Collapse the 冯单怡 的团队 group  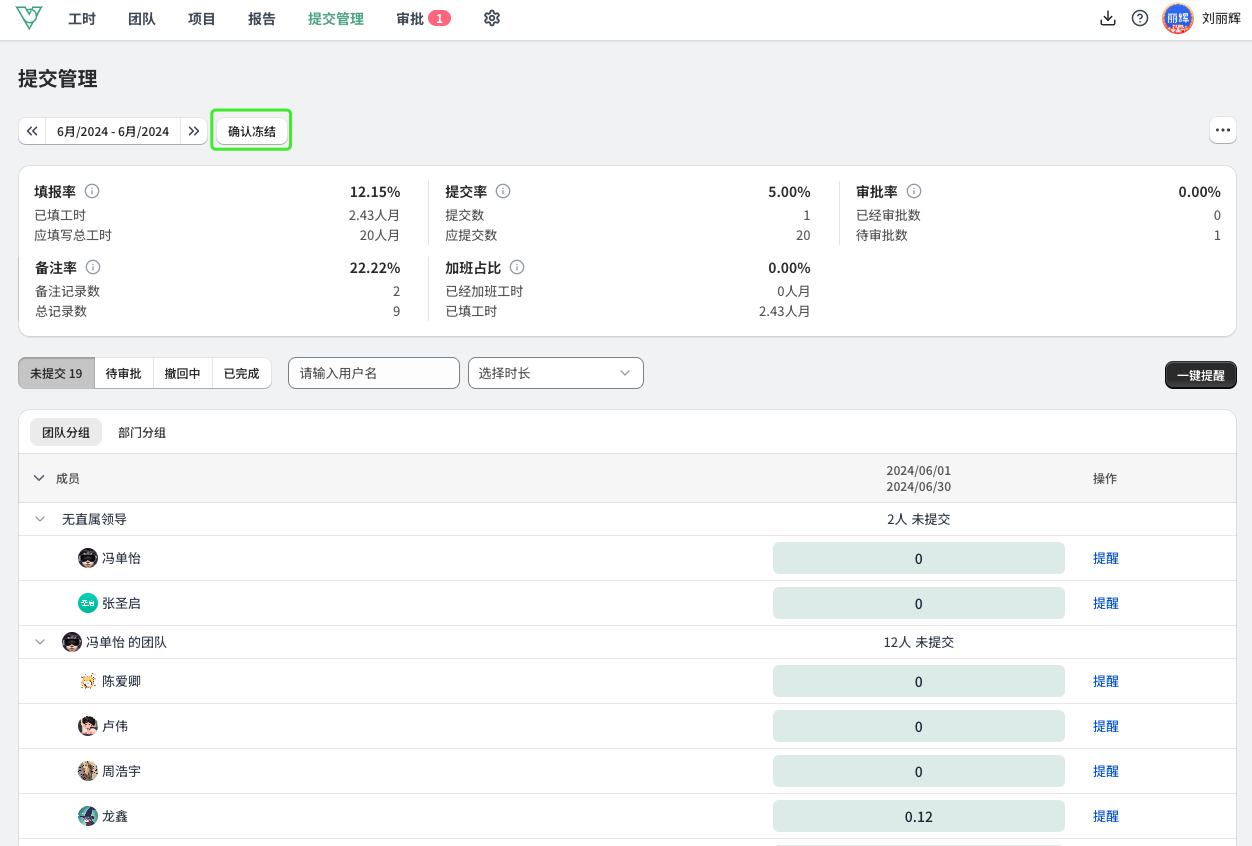[40, 642]
